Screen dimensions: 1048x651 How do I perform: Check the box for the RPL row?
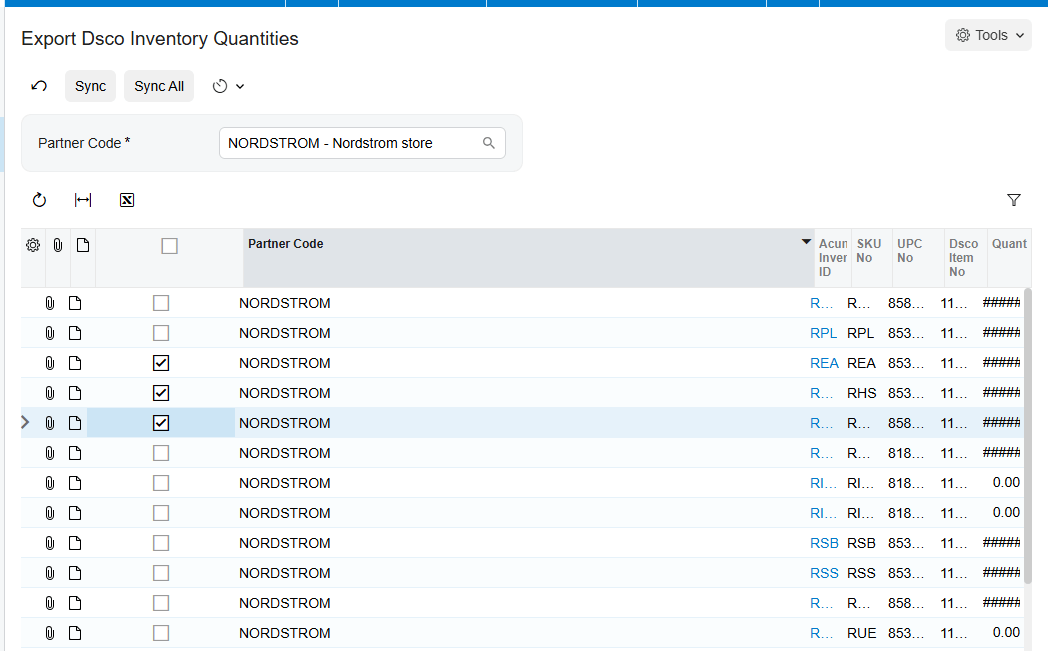pyautogui.click(x=161, y=333)
